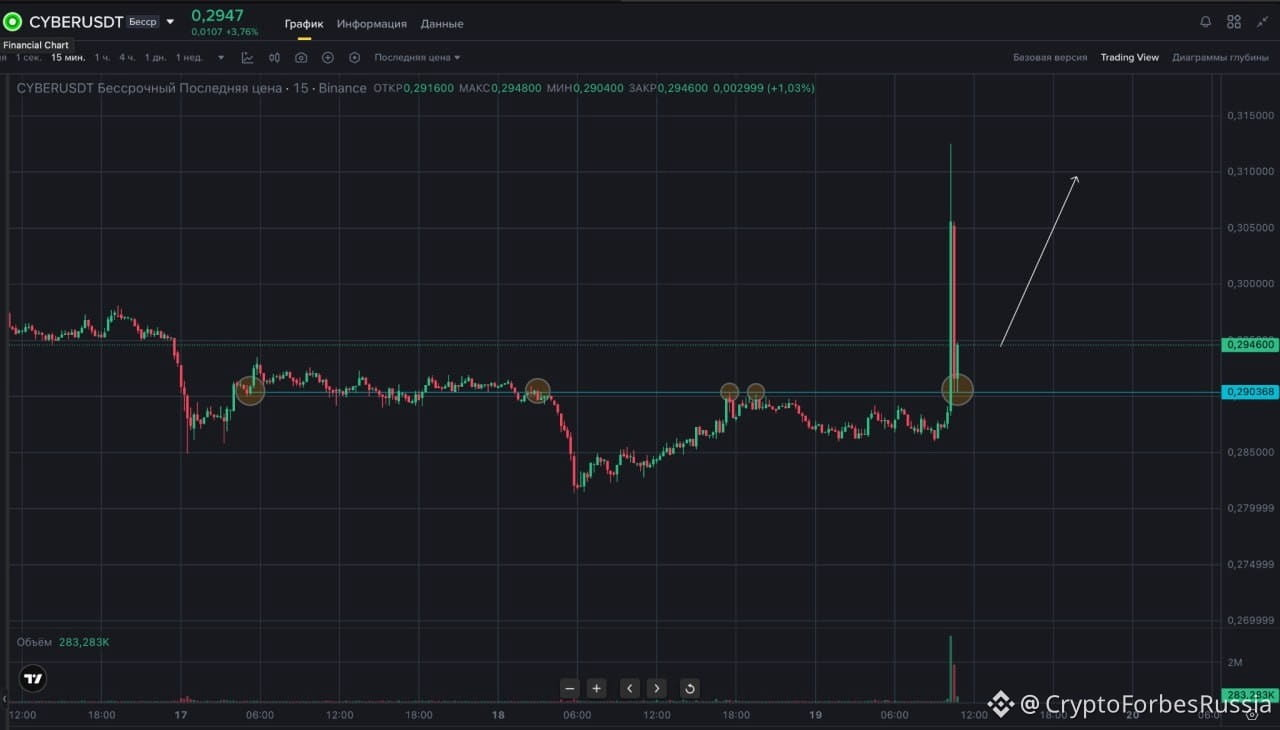Click the 0,285000 price axis value
Image resolution: width=1280 pixels, height=730 pixels.
click(x=1250, y=452)
